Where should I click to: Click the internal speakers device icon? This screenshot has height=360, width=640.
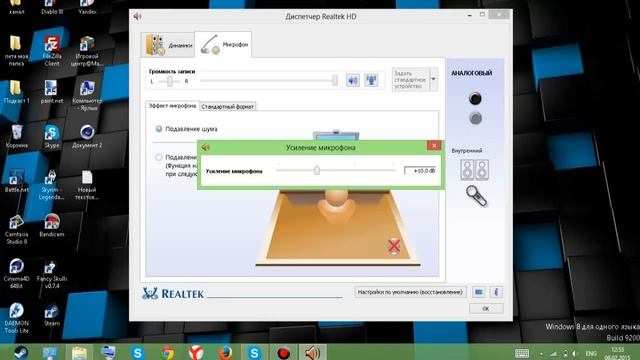pos(475,170)
